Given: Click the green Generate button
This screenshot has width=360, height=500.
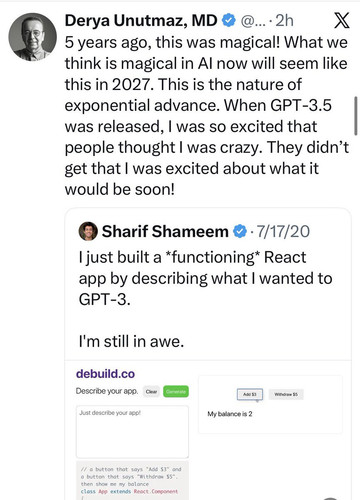Looking at the screenshot, I should 176,392.
